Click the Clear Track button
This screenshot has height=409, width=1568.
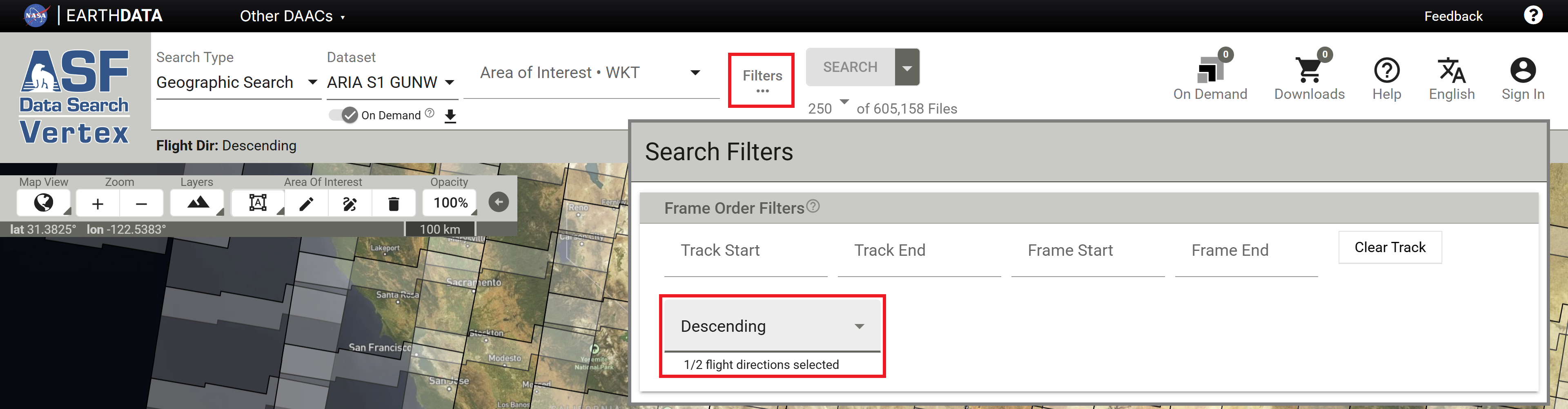click(1390, 247)
